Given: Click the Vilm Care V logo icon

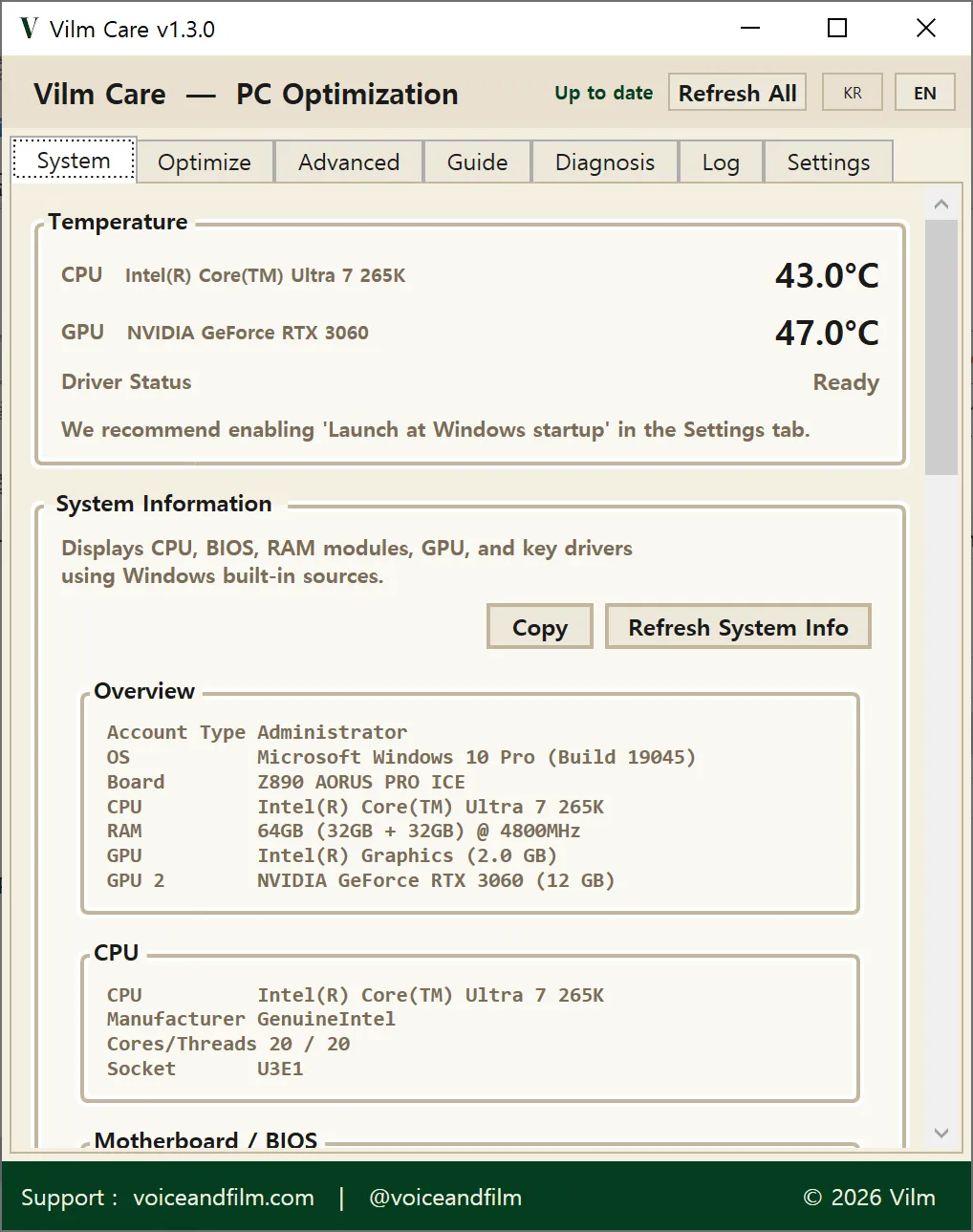Looking at the screenshot, I should coord(29,29).
